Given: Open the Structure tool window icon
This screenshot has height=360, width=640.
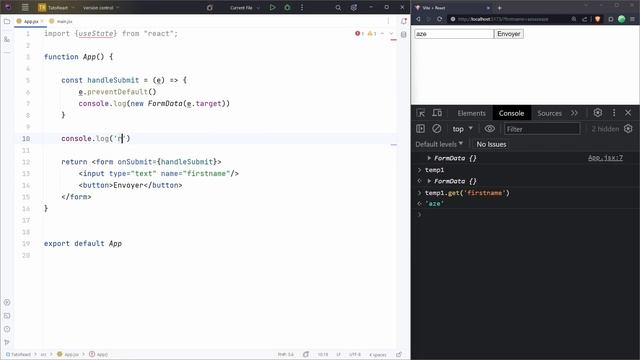Looking at the screenshot, I should (7, 39).
